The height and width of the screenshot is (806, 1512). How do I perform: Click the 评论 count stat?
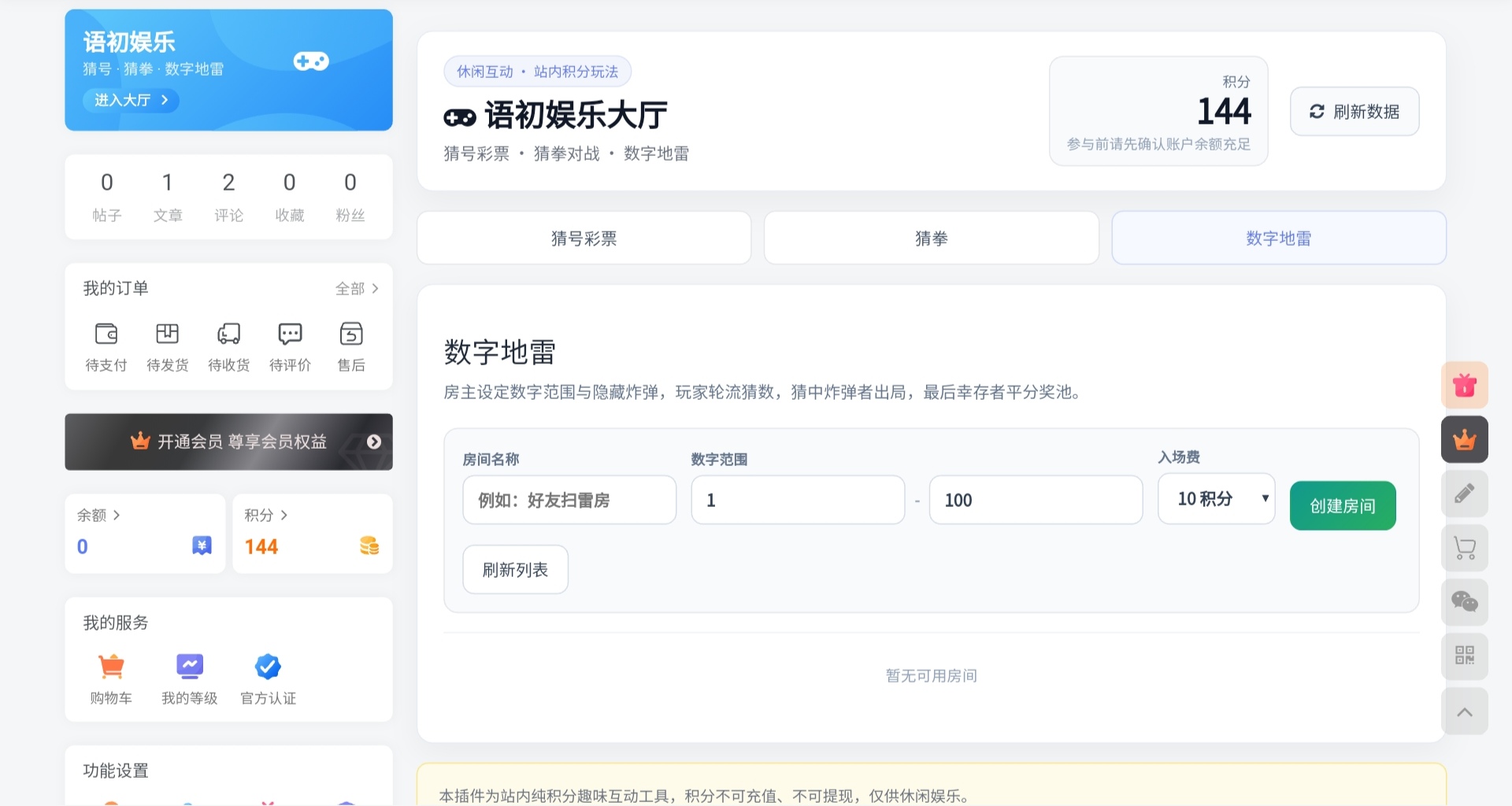228,198
